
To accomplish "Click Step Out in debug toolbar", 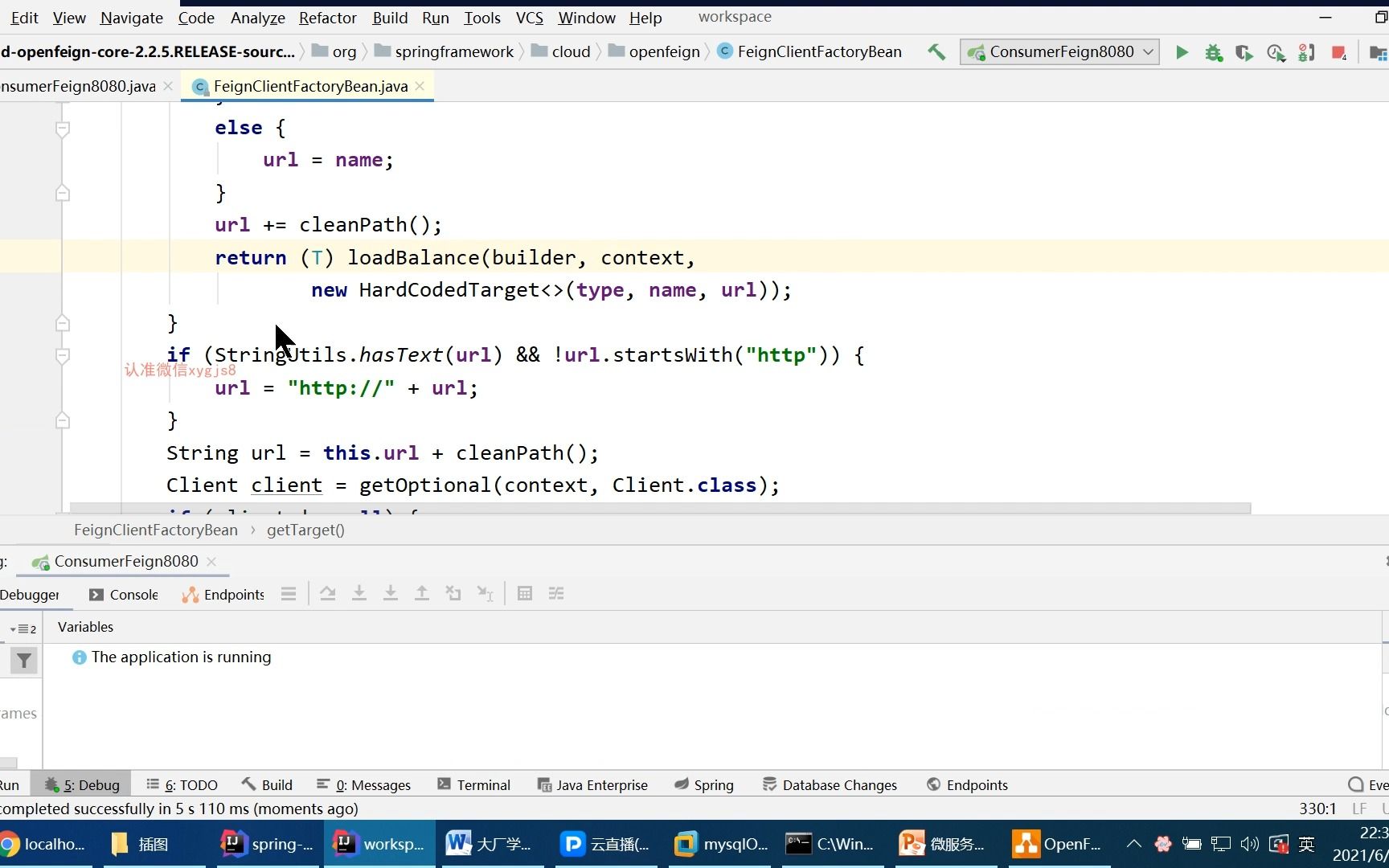I will pos(422,594).
